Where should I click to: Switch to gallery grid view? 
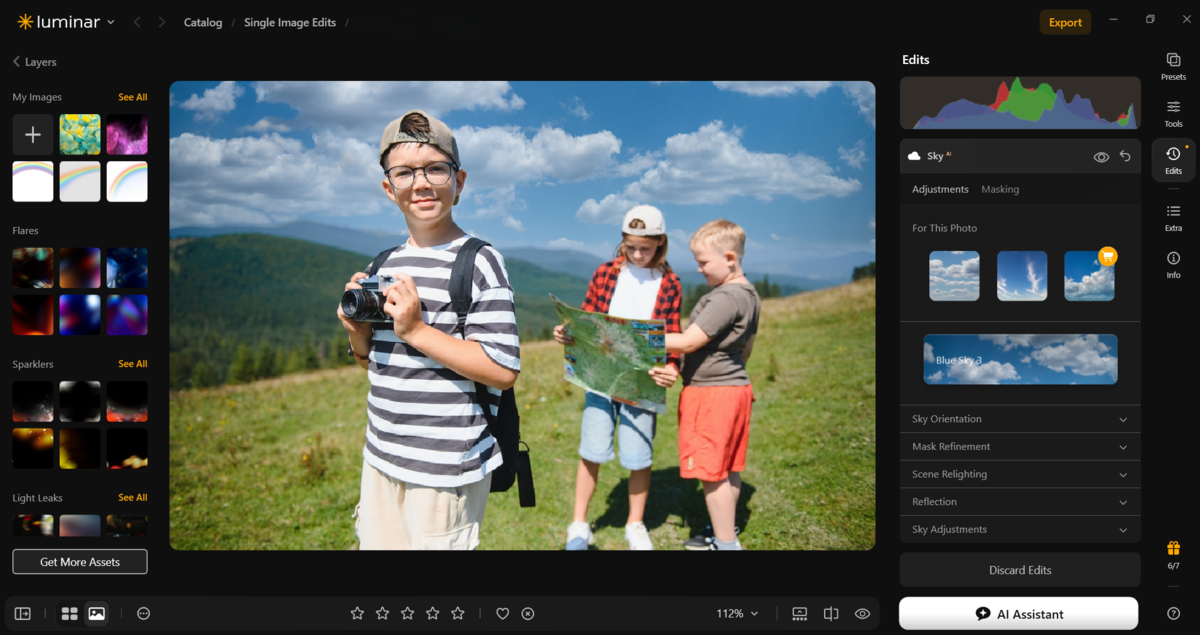[69, 613]
